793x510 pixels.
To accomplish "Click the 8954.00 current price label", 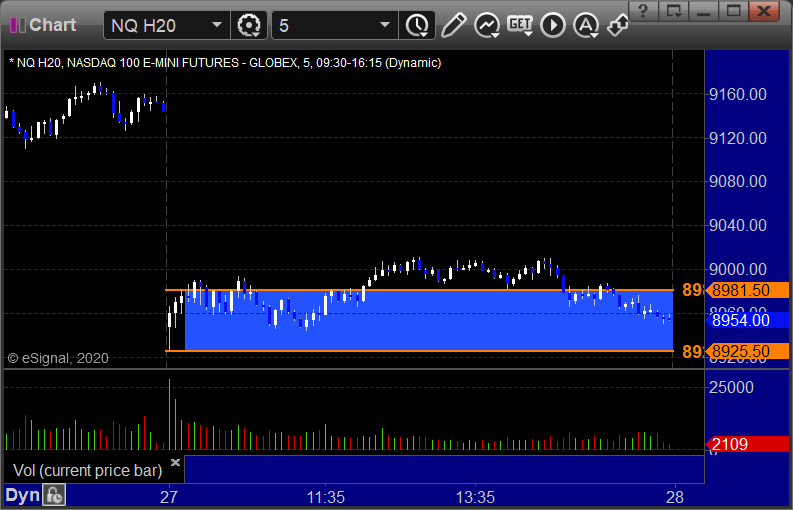I will (x=748, y=320).
